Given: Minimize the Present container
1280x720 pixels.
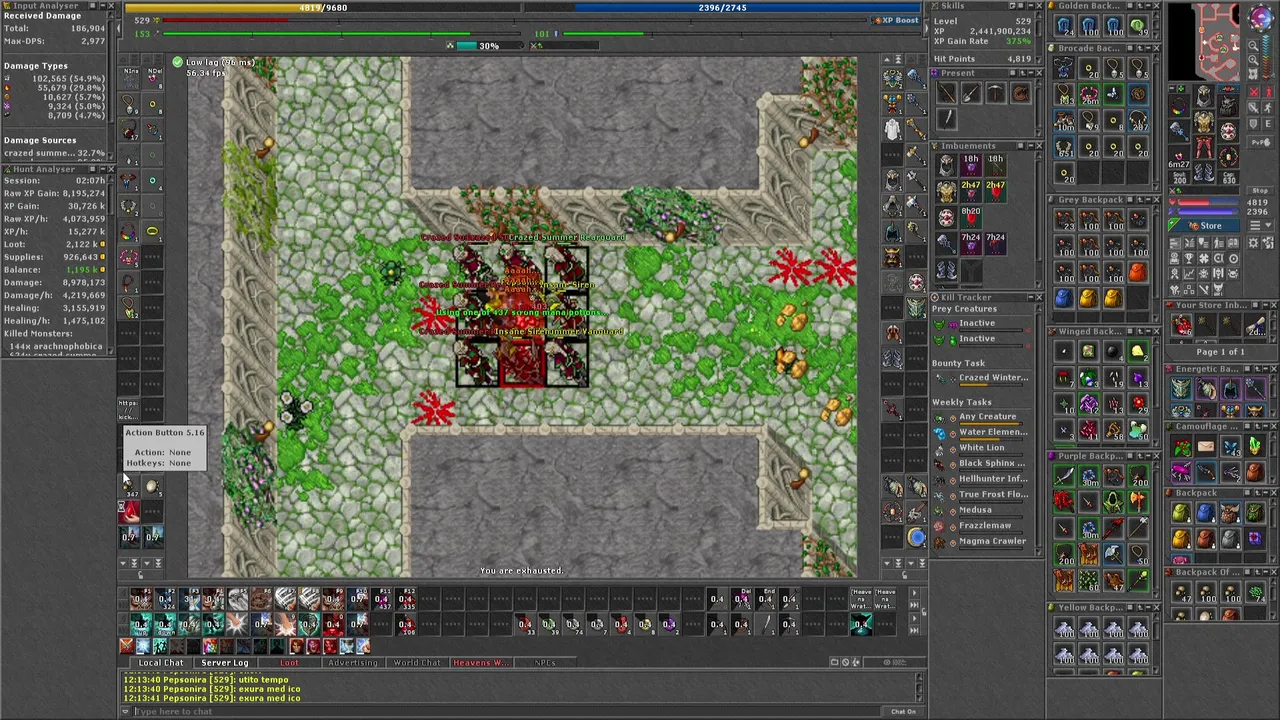Looking at the screenshot, I should 1031,73.
